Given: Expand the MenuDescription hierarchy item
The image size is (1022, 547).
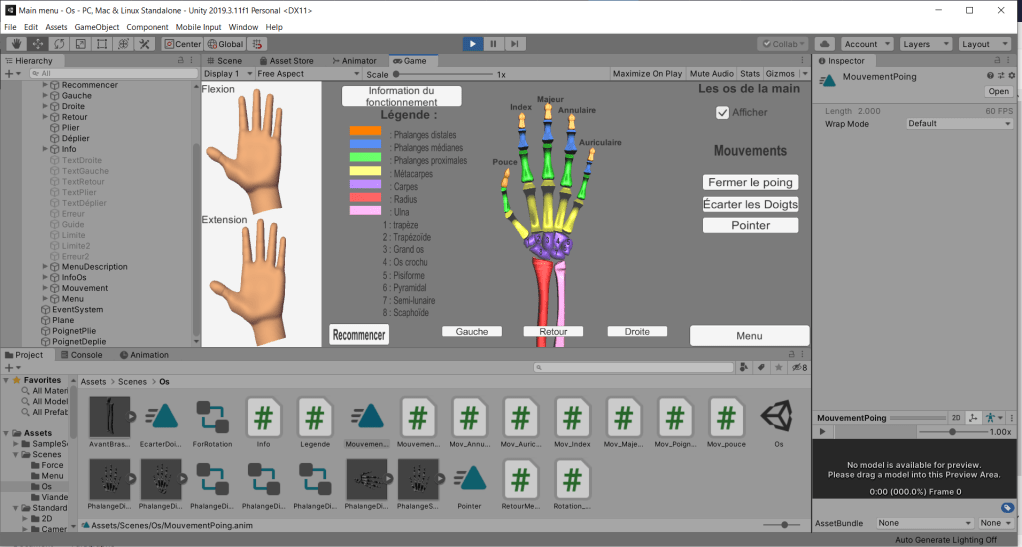Looking at the screenshot, I should (45, 267).
